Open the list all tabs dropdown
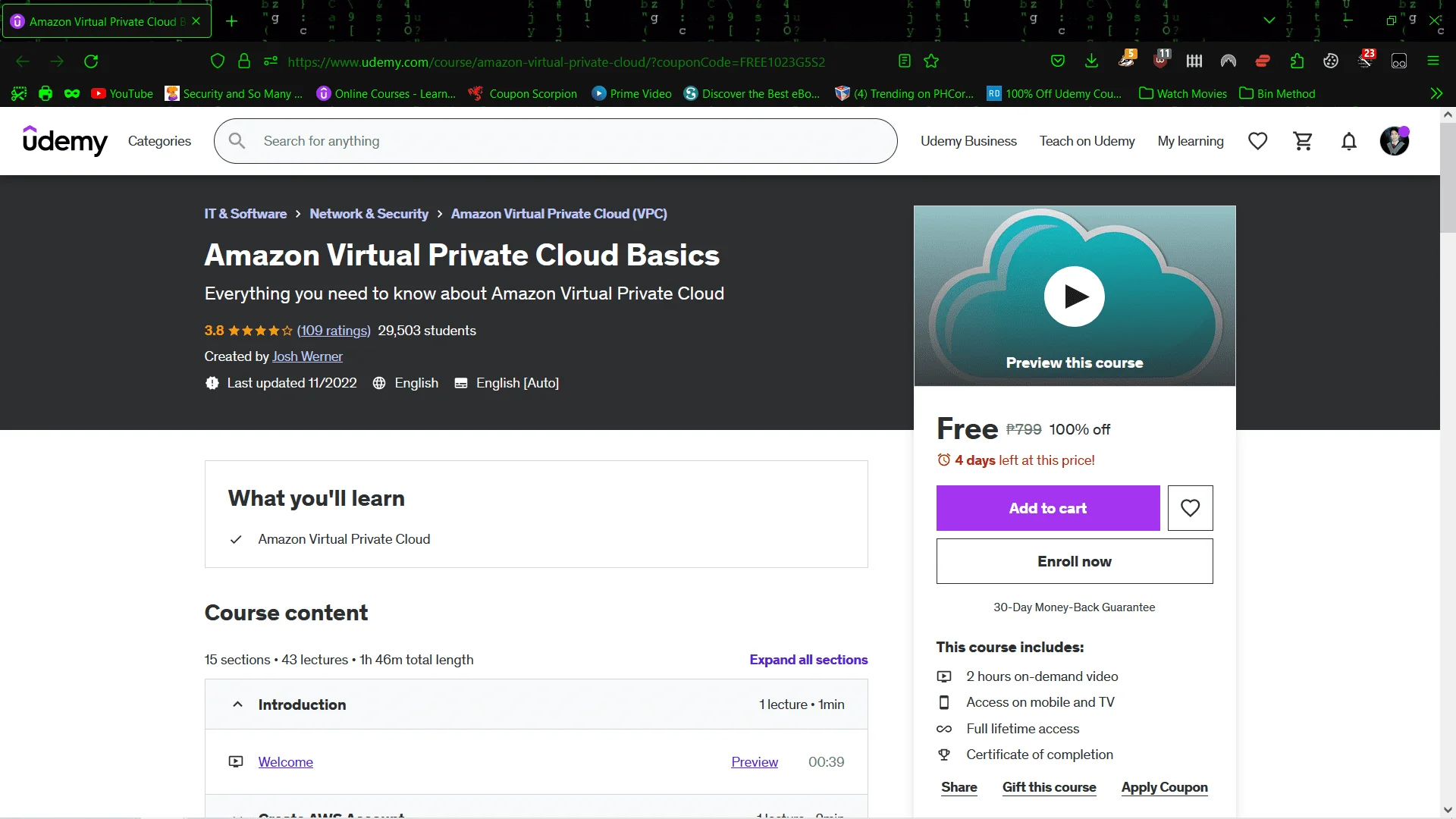1456x819 pixels. 1269,20
